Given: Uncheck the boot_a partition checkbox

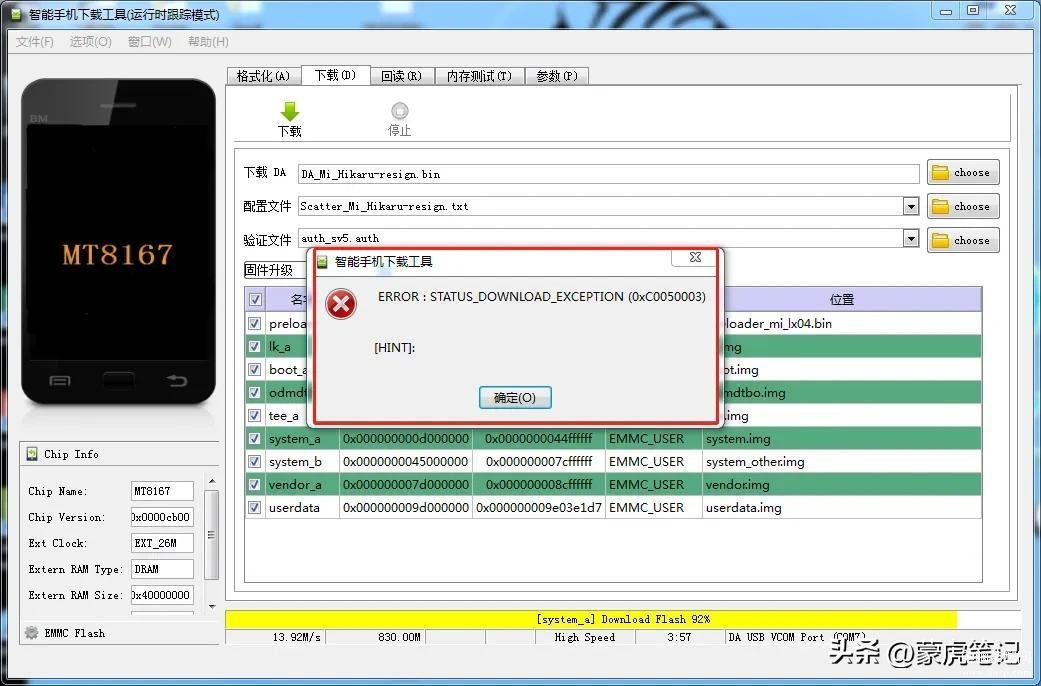Looking at the screenshot, I should point(254,369).
